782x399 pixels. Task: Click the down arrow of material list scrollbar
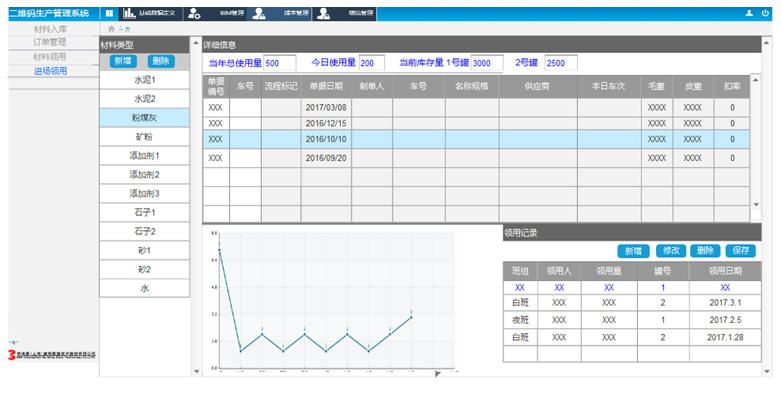(196, 371)
